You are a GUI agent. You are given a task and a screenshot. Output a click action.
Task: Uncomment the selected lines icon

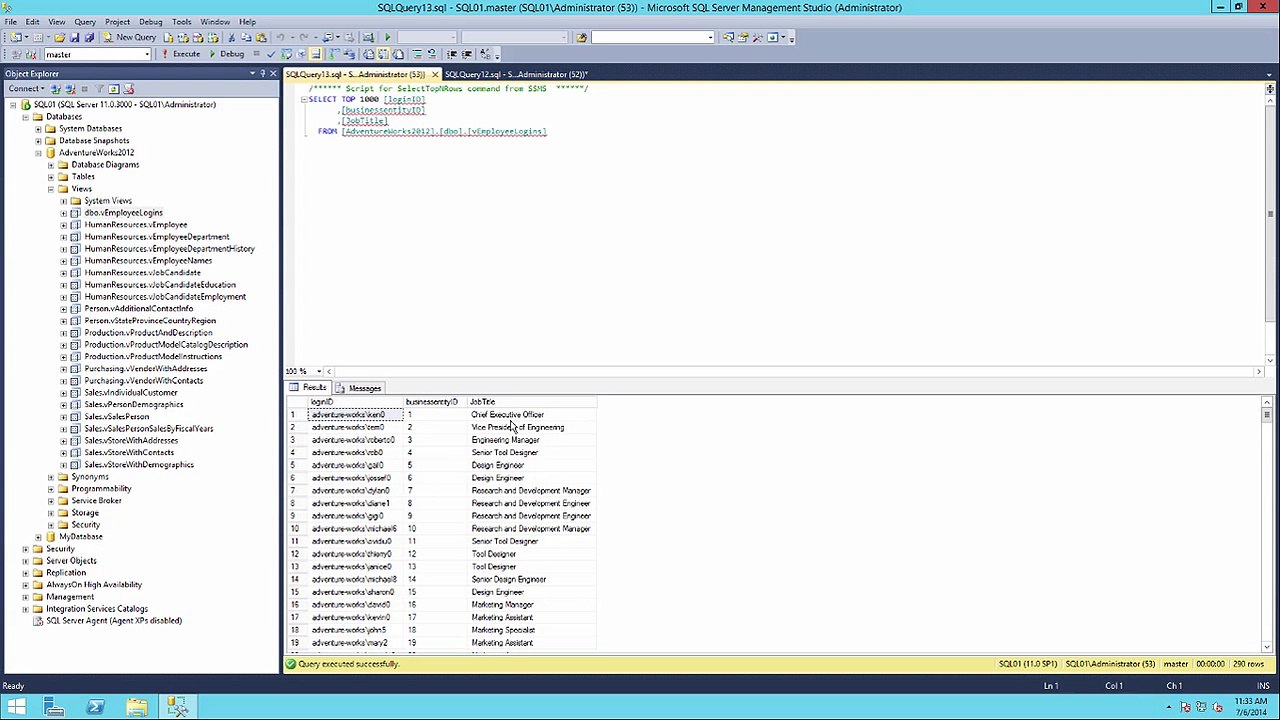pos(432,54)
